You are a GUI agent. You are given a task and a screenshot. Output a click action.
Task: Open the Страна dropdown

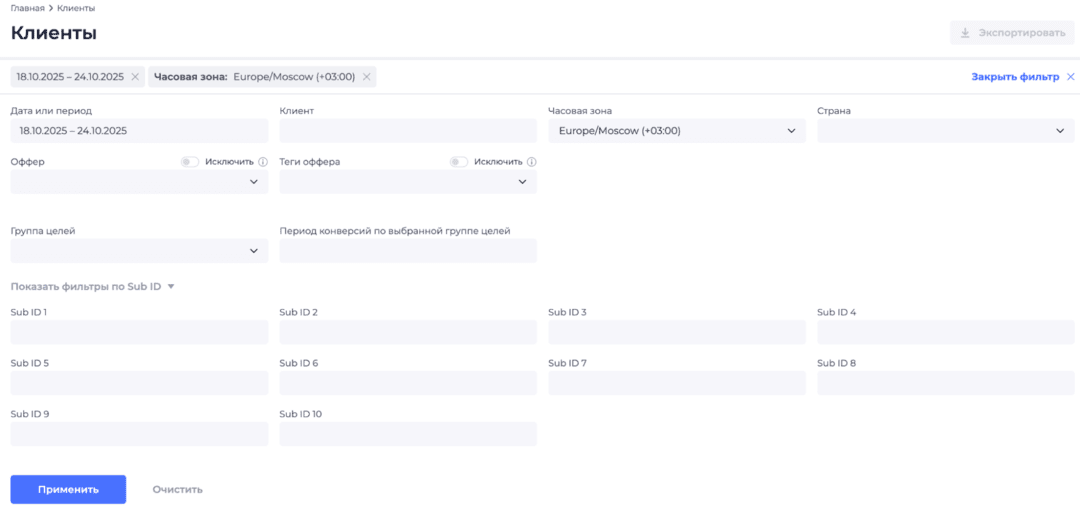(945, 131)
